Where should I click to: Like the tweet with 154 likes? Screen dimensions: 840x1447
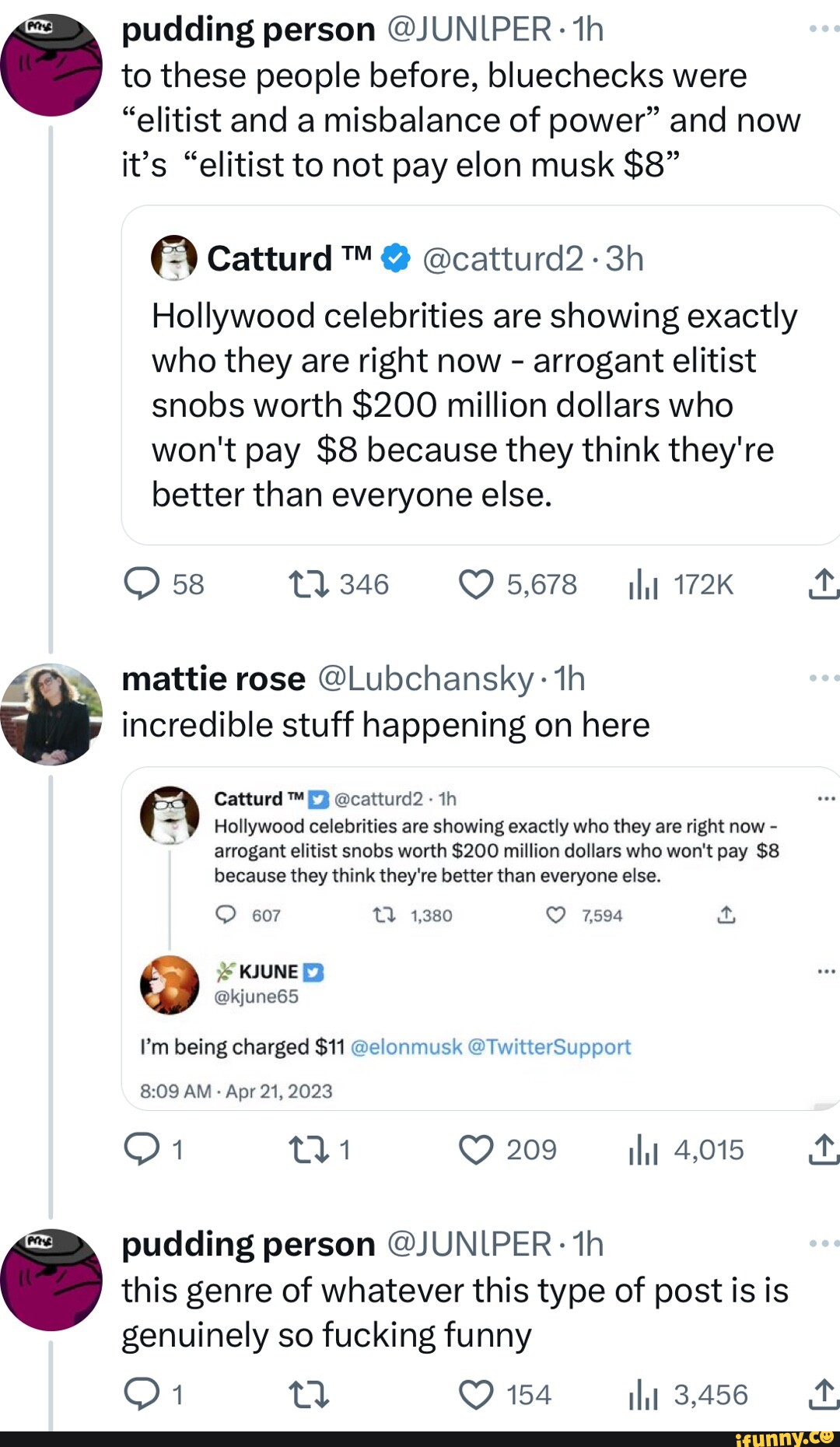(476, 1394)
